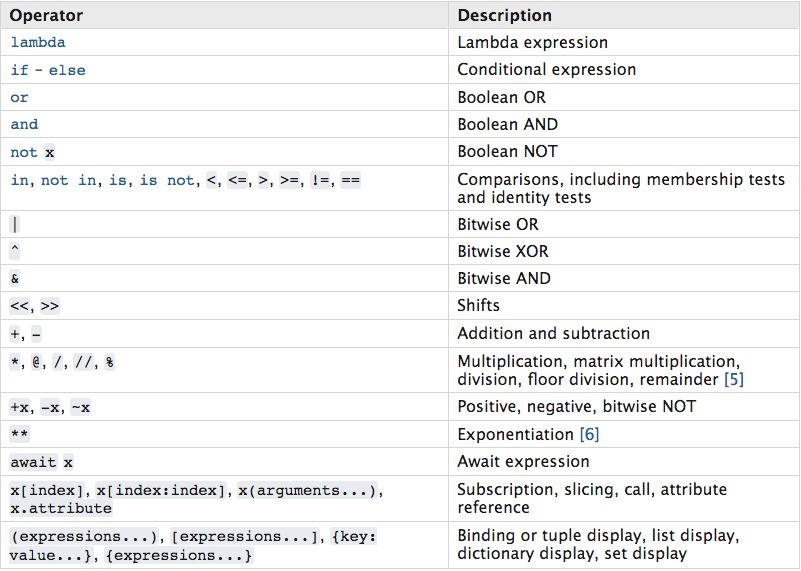The image size is (801, 571).
Task: Click the 'else' keyword link
Action: (67, 70)
